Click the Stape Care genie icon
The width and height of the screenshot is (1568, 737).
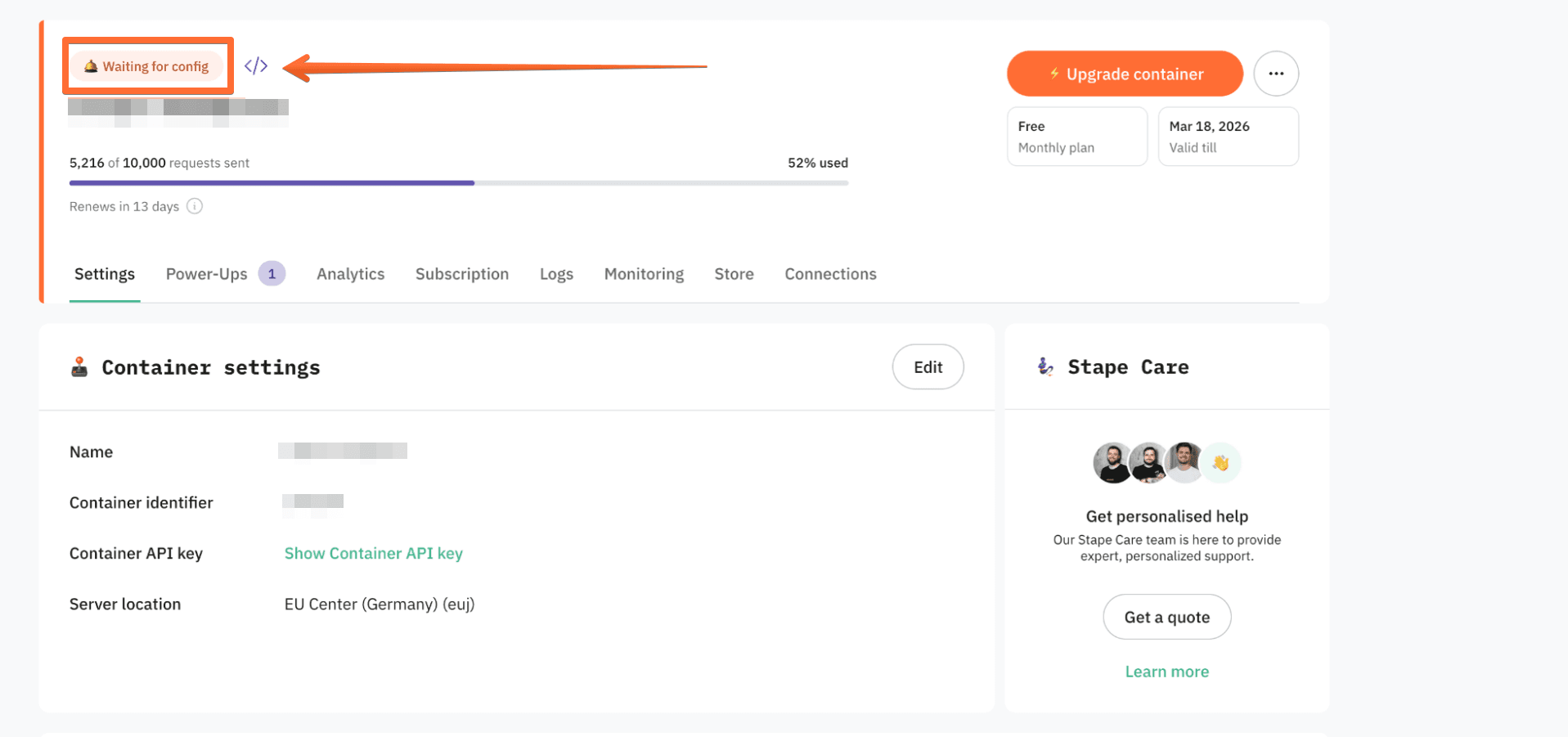1045,366
